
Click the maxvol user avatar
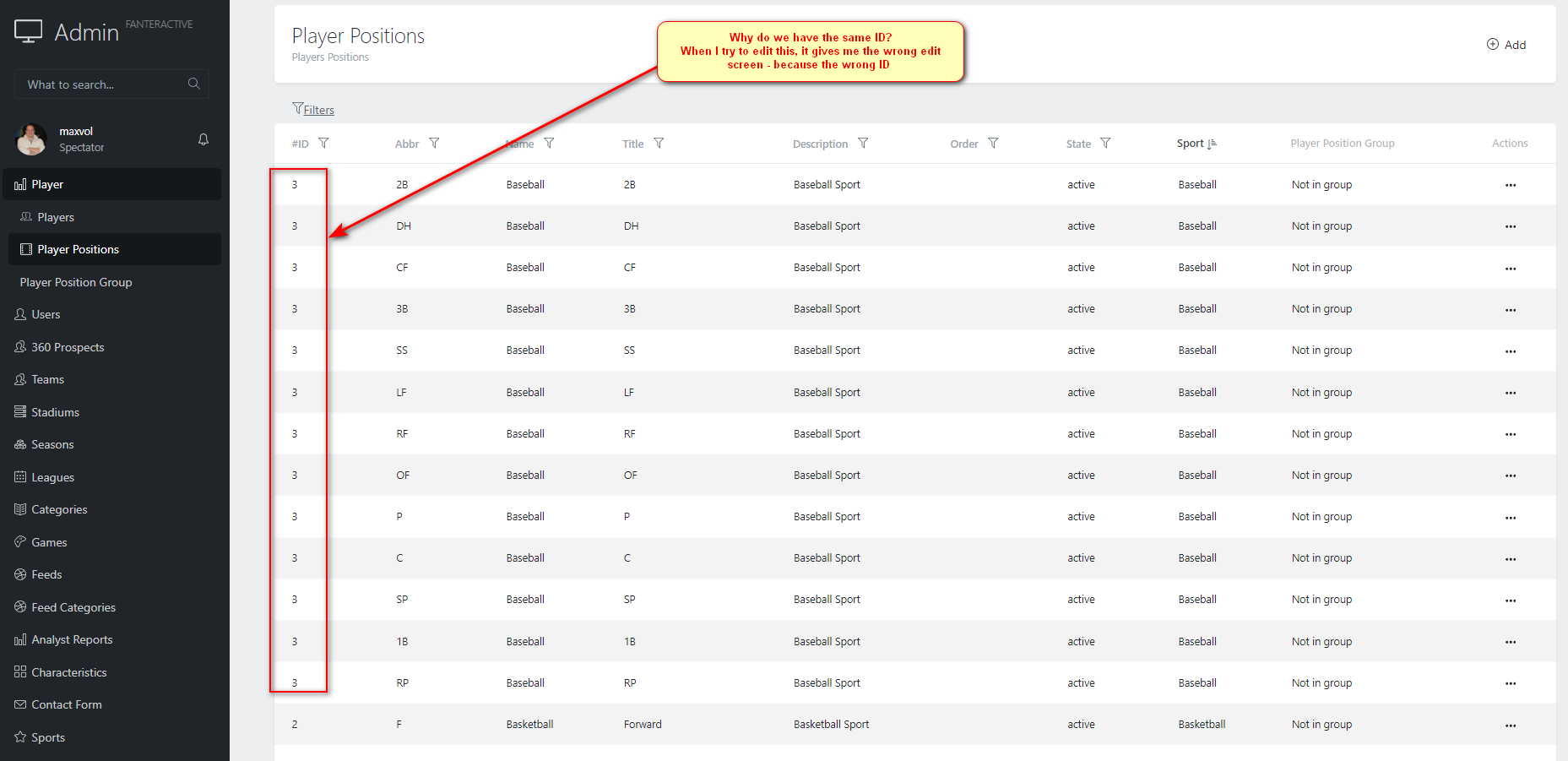[31, 139]
